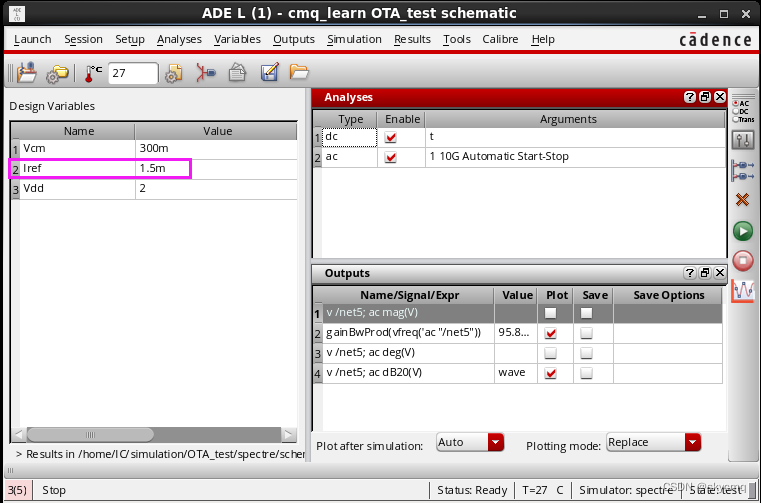
Task: Click the edit variables pencil icon
Action: pyautogui.click(x=269, y=72)
